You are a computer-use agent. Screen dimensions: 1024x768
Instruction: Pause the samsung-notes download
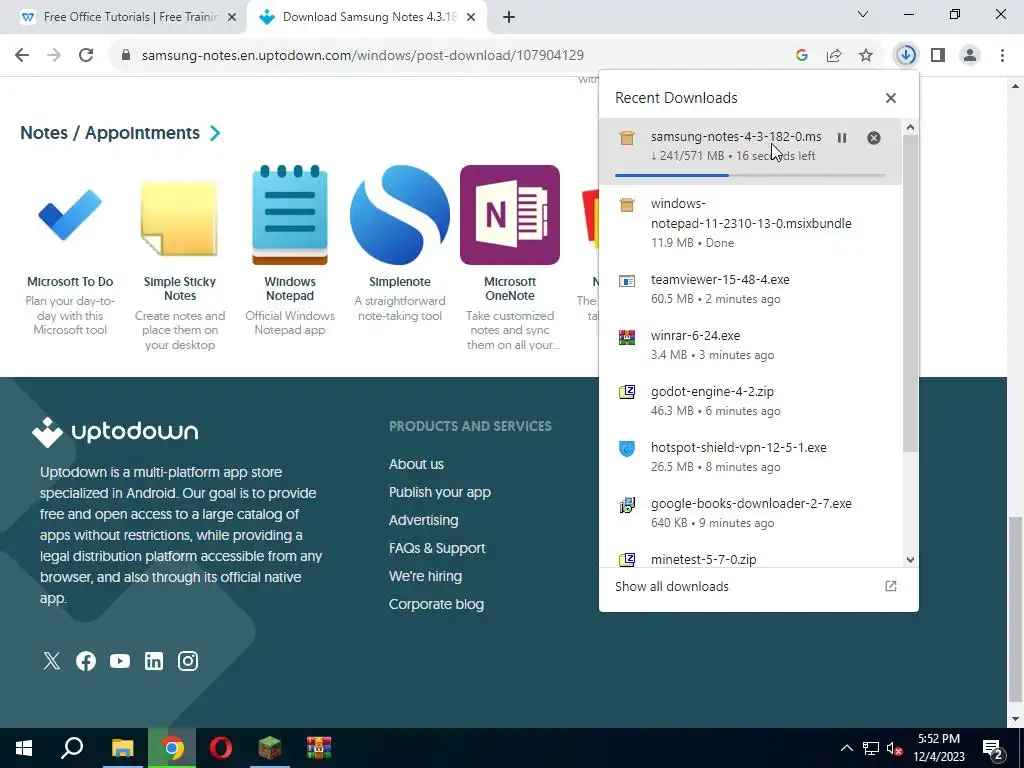coord(842,138)
